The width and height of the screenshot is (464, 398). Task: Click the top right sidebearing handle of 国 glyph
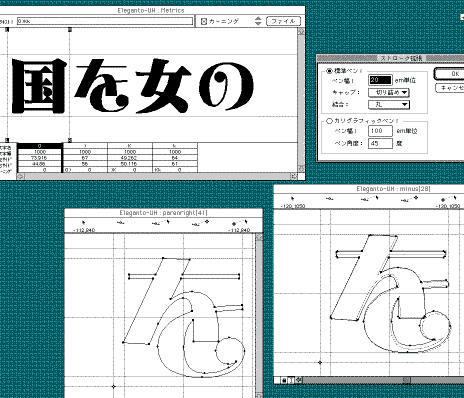[70, 30]
